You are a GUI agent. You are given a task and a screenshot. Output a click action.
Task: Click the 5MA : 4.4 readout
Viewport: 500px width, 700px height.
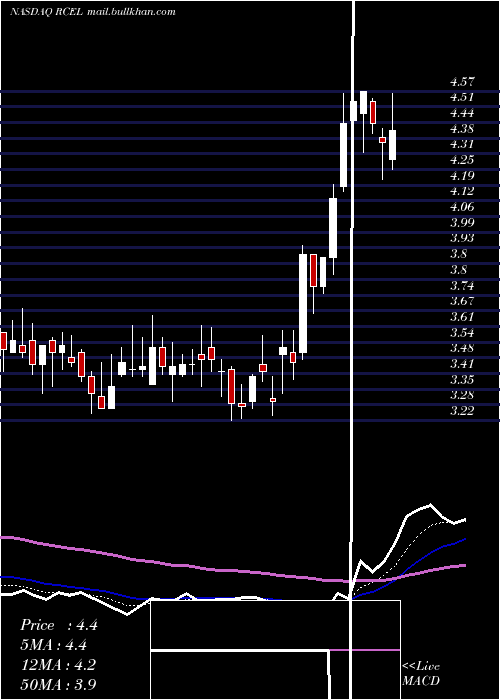[54, 645]
